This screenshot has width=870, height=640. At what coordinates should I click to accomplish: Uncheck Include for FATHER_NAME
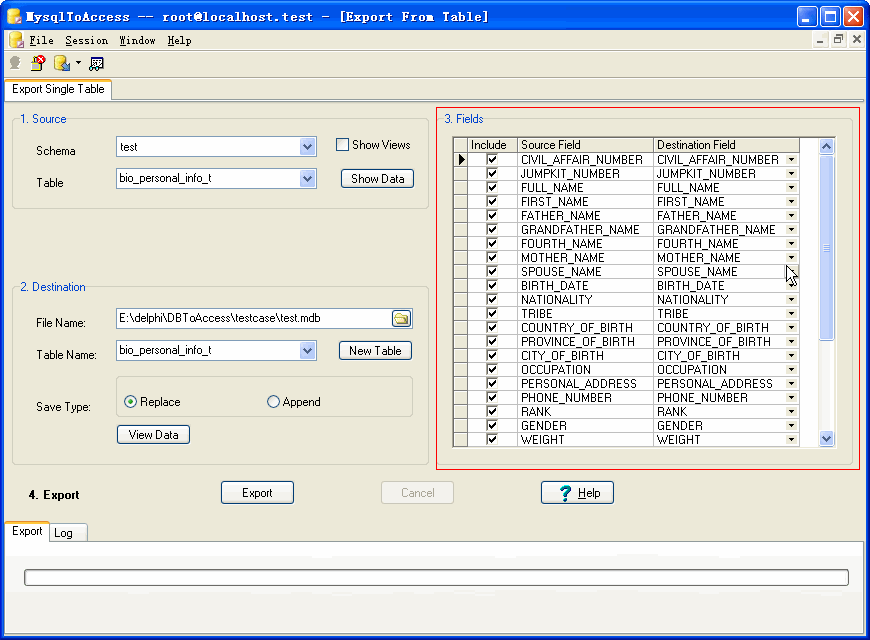coord(492,215)
